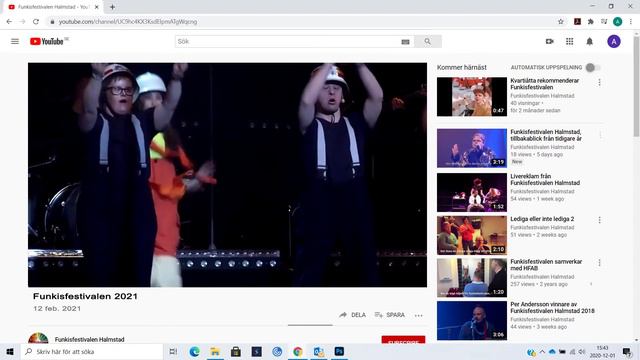Open the YouTube apps grid icon
The width and height of the screenshot is (640, 360).
[x=569, y=41]
